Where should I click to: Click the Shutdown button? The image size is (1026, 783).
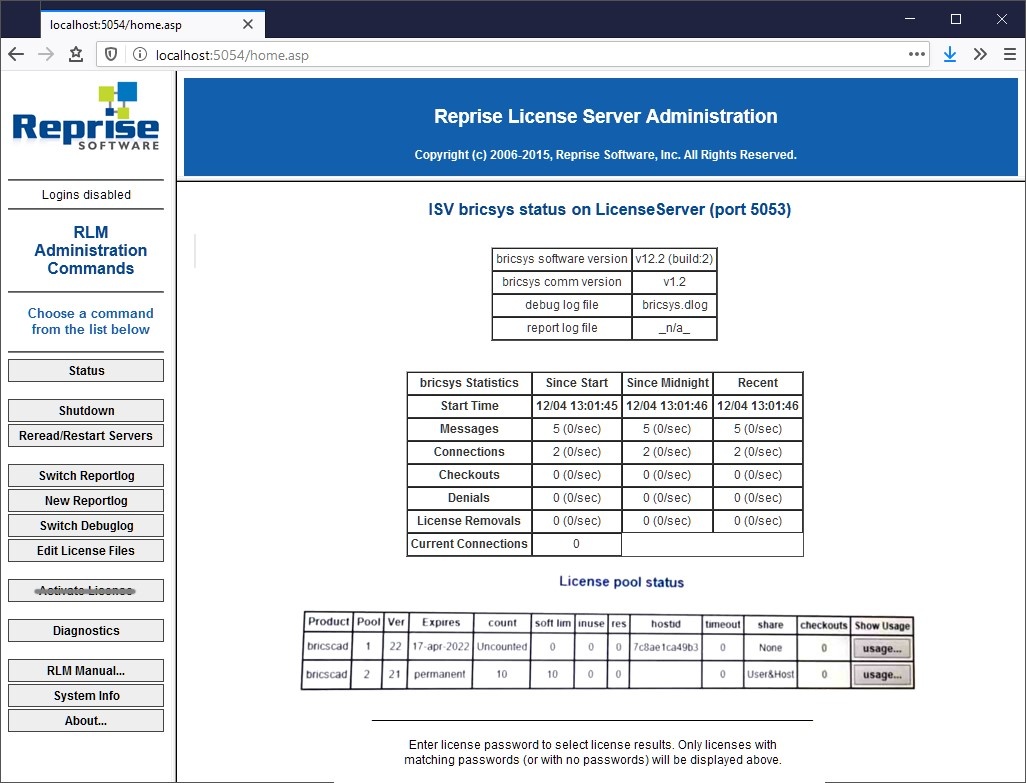pos(86,410)
